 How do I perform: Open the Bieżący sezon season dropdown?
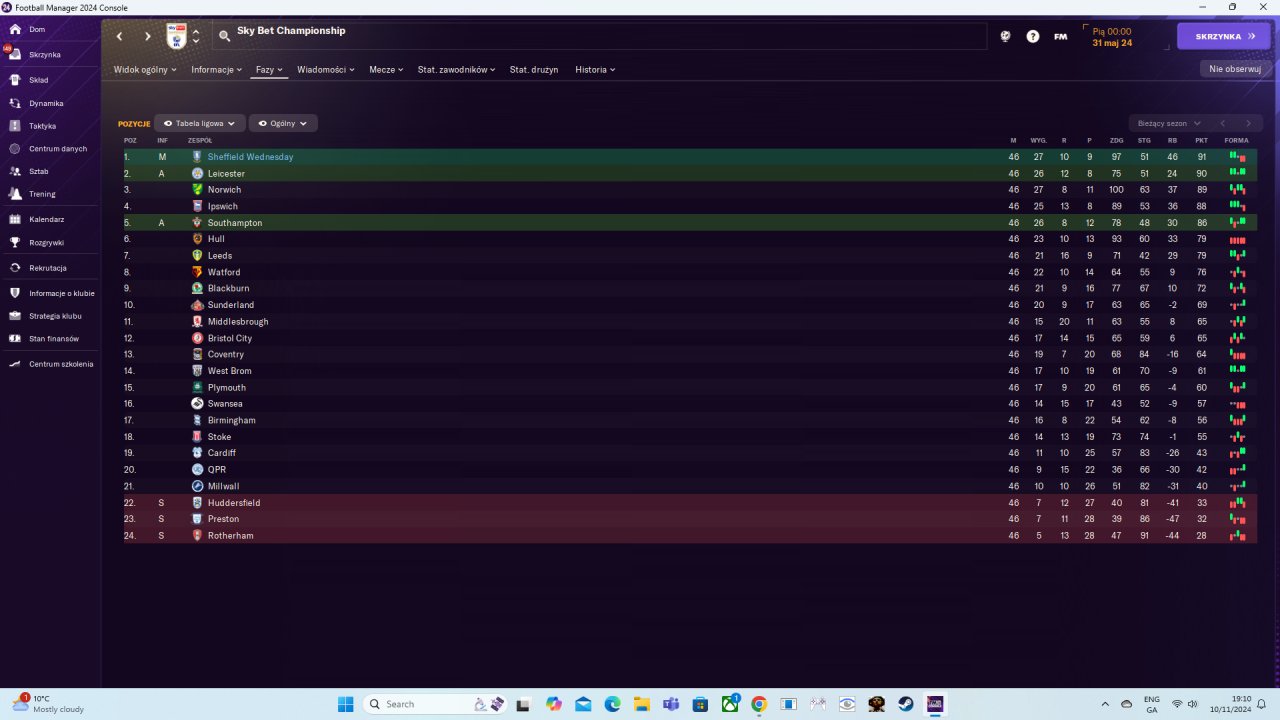(1168, 123)
